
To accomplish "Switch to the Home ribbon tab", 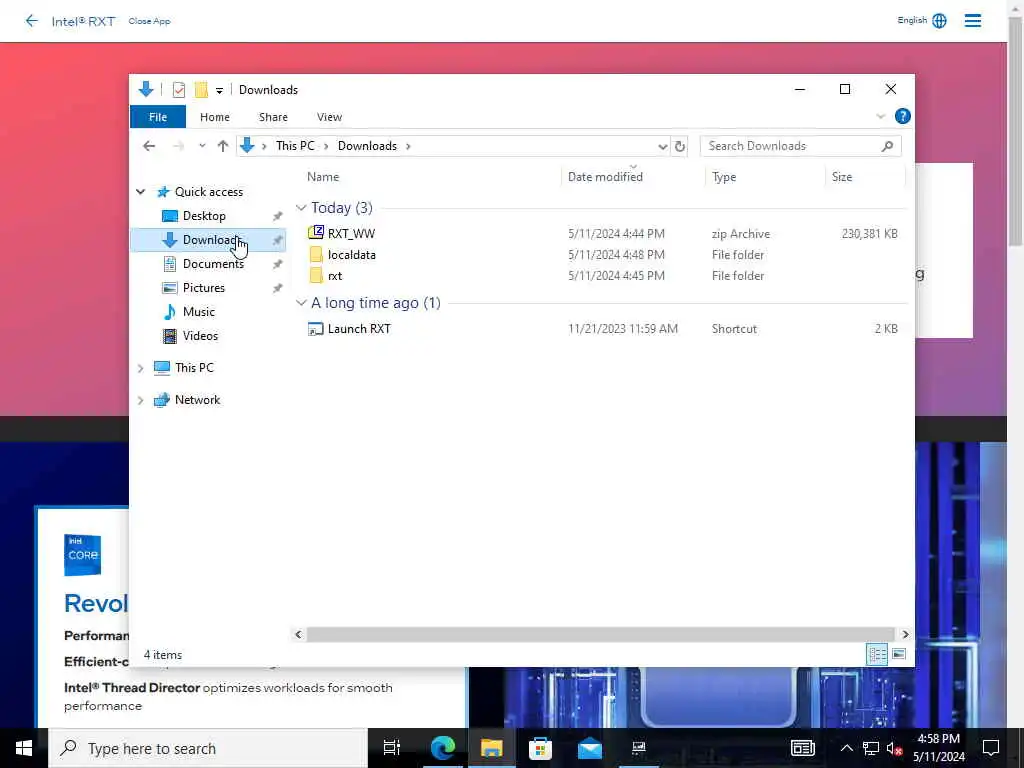I will tap(215, 117).
